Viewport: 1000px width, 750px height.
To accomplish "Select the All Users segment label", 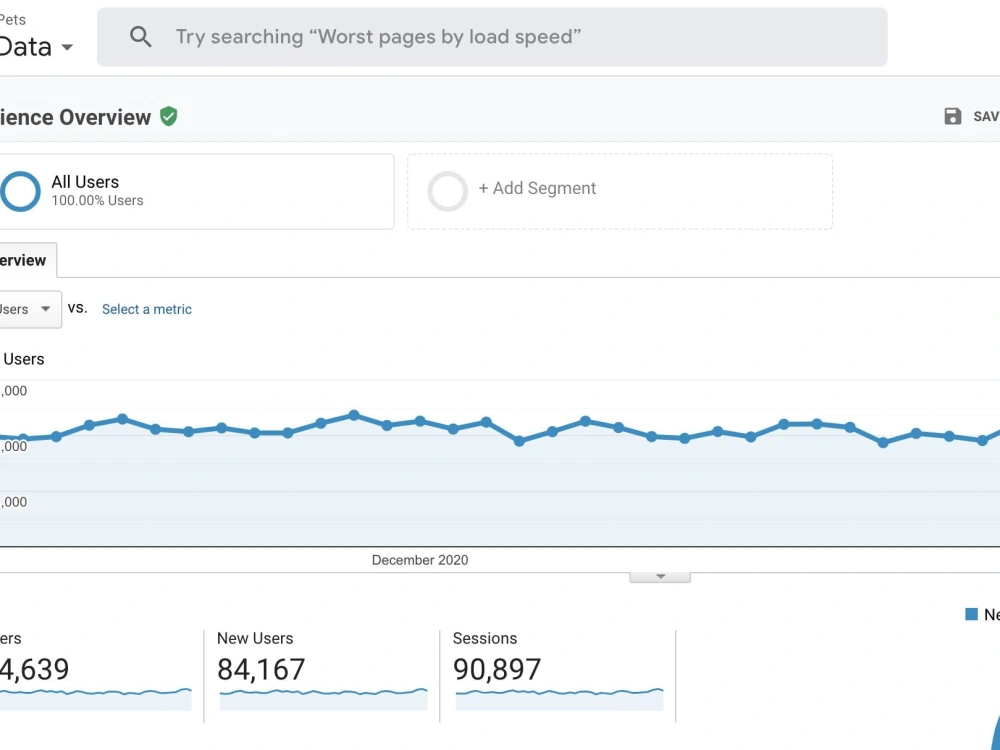I will pos(85,182).
